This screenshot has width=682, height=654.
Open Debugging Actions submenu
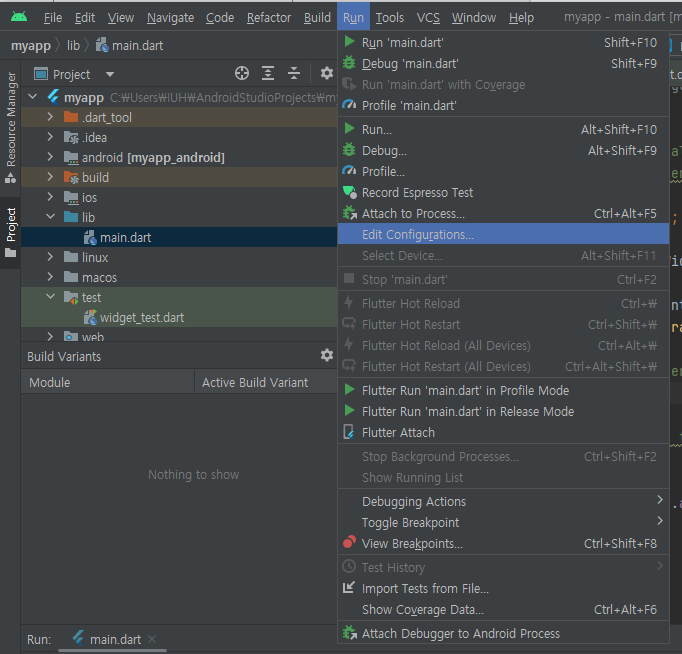pos(503,501)
